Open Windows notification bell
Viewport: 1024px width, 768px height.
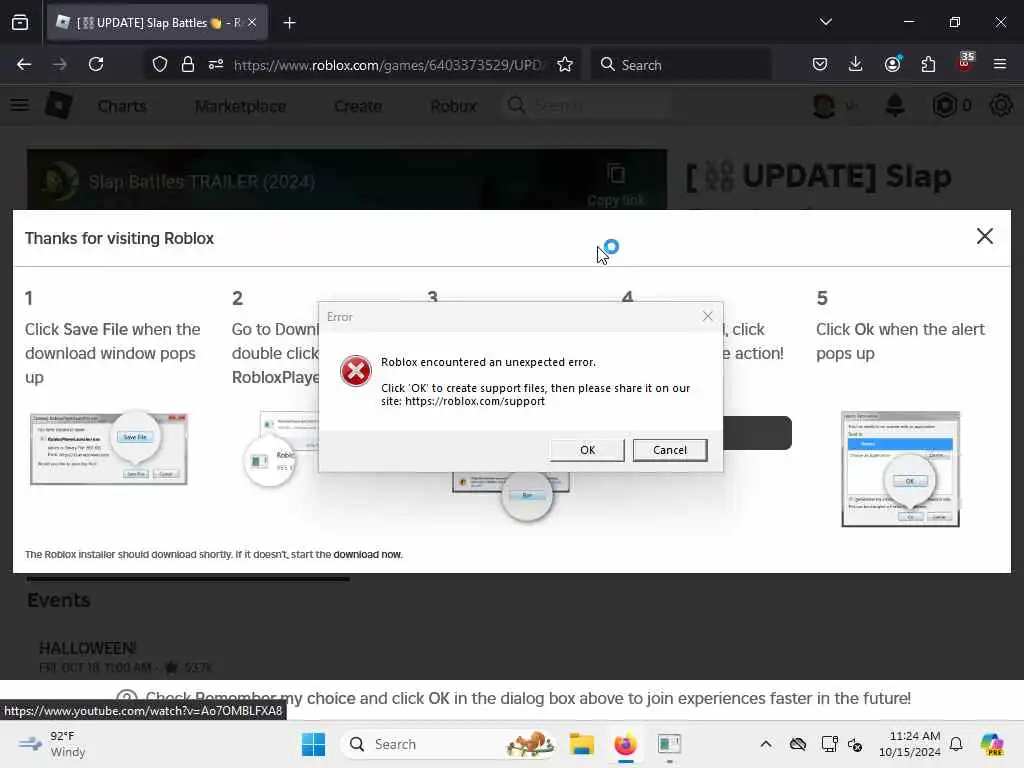[x=956, y=744]
